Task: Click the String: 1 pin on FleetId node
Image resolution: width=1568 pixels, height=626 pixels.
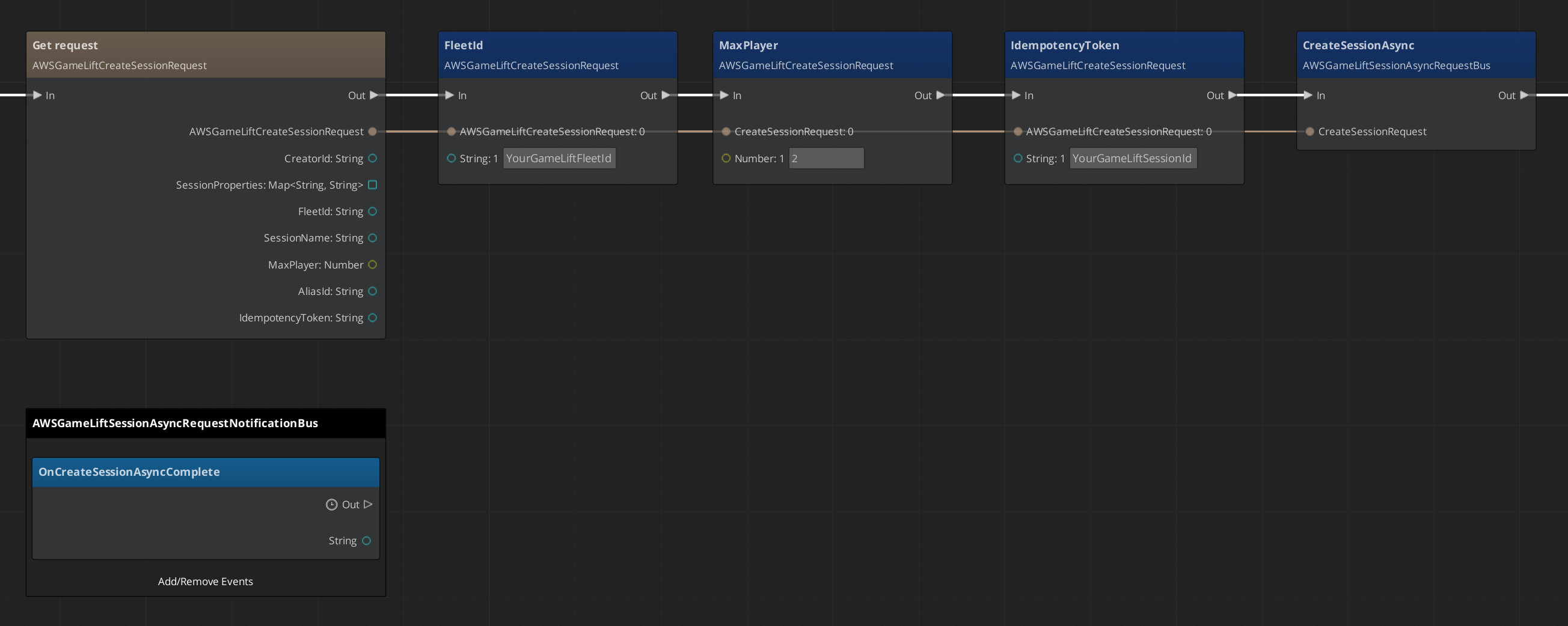Action: [452, 157]
